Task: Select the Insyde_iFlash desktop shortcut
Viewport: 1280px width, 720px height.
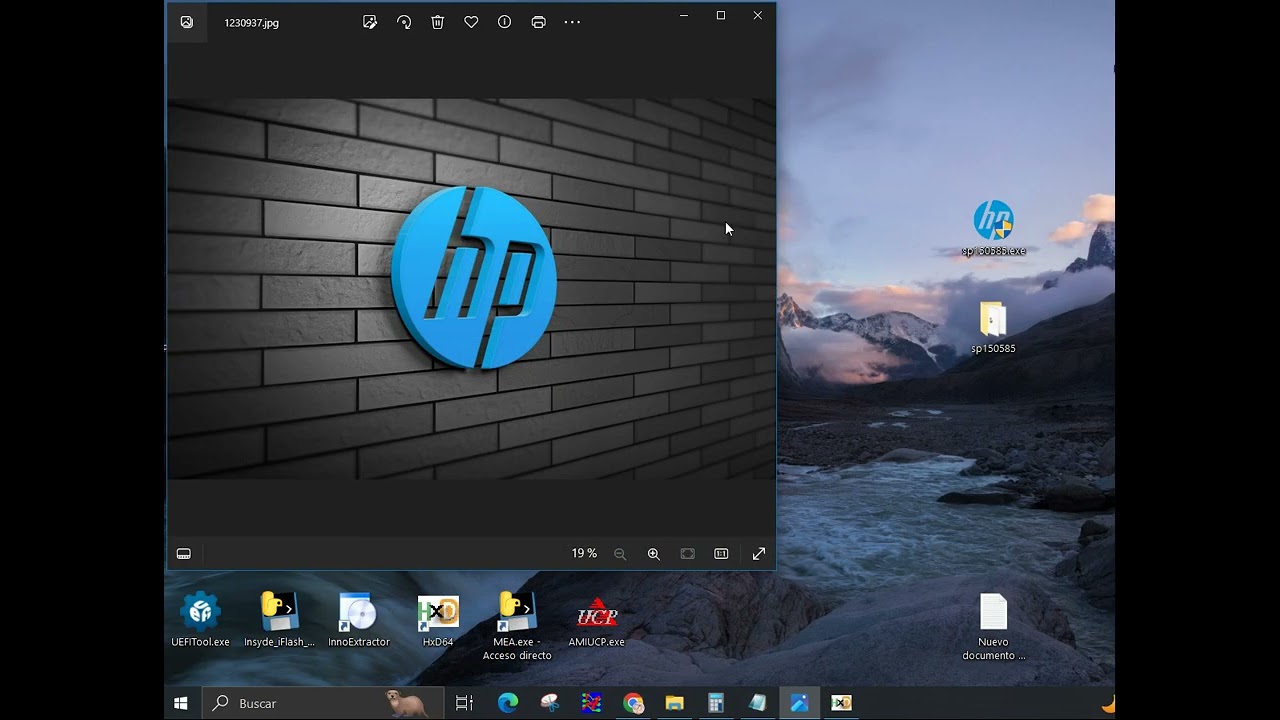Action: [279, 620]
